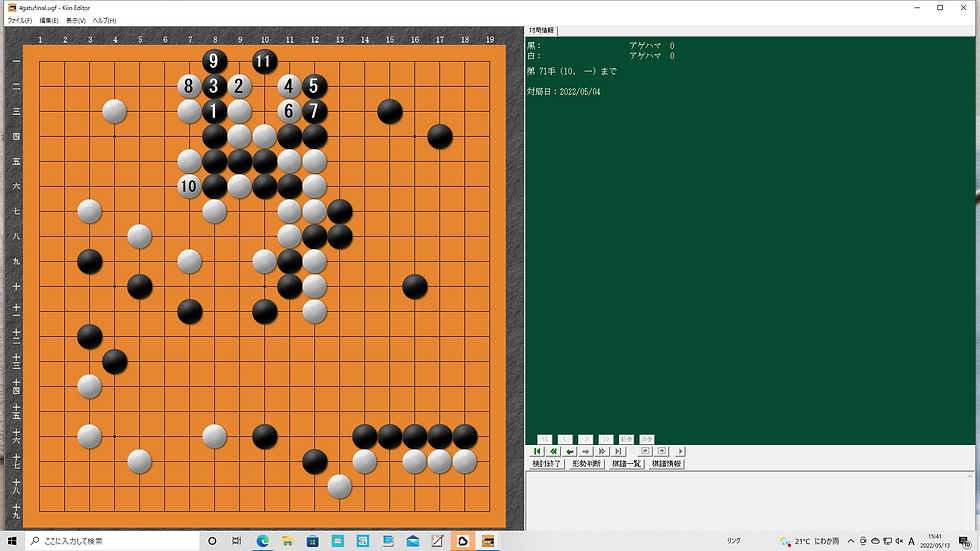Open the 棋譜一覧 list
The image size is (980, 551).
tap(626, 464)
